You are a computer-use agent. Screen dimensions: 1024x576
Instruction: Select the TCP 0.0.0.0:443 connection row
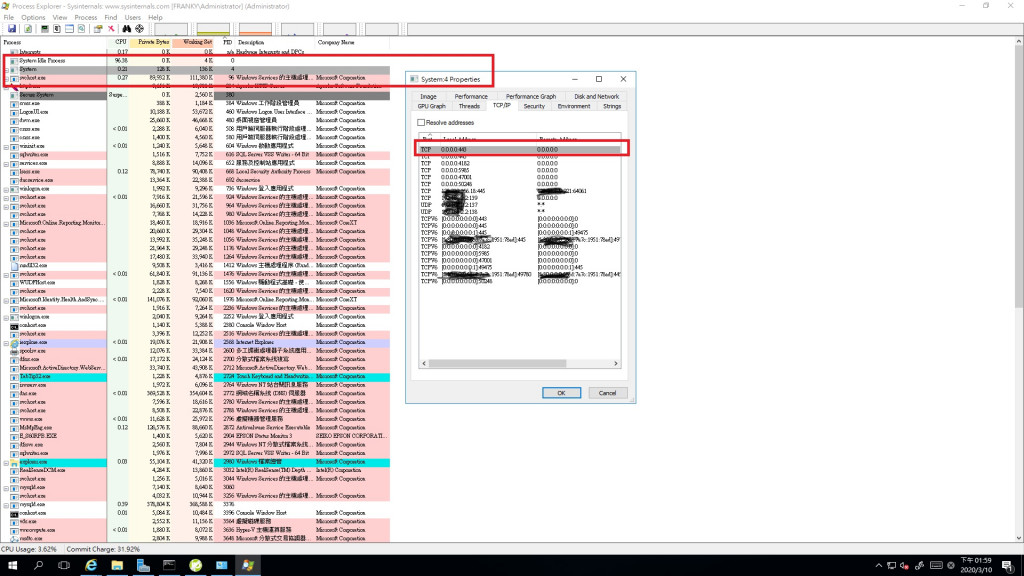(520, 150)
